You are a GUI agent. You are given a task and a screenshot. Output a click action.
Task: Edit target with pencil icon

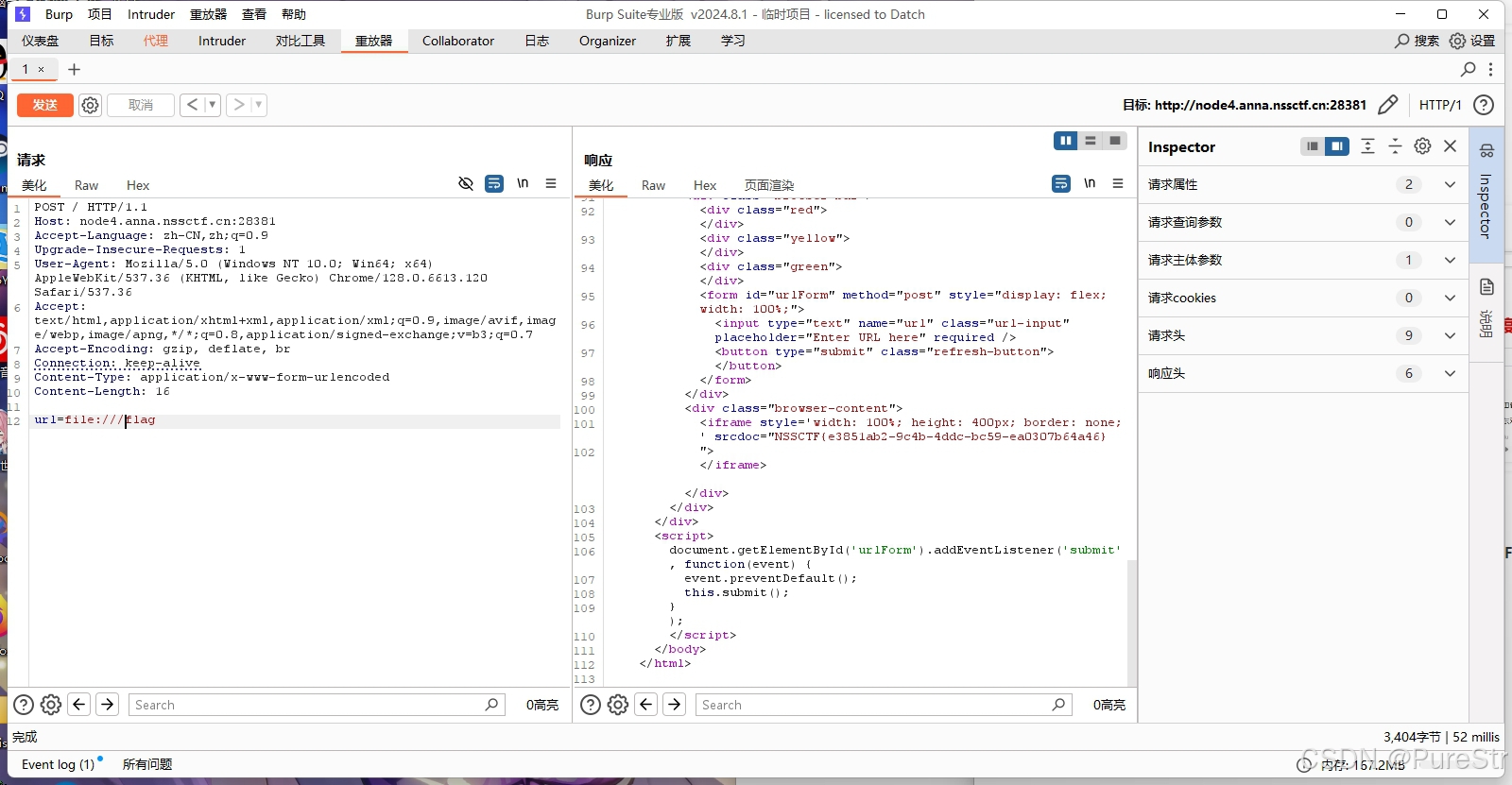pos(1387,105)
